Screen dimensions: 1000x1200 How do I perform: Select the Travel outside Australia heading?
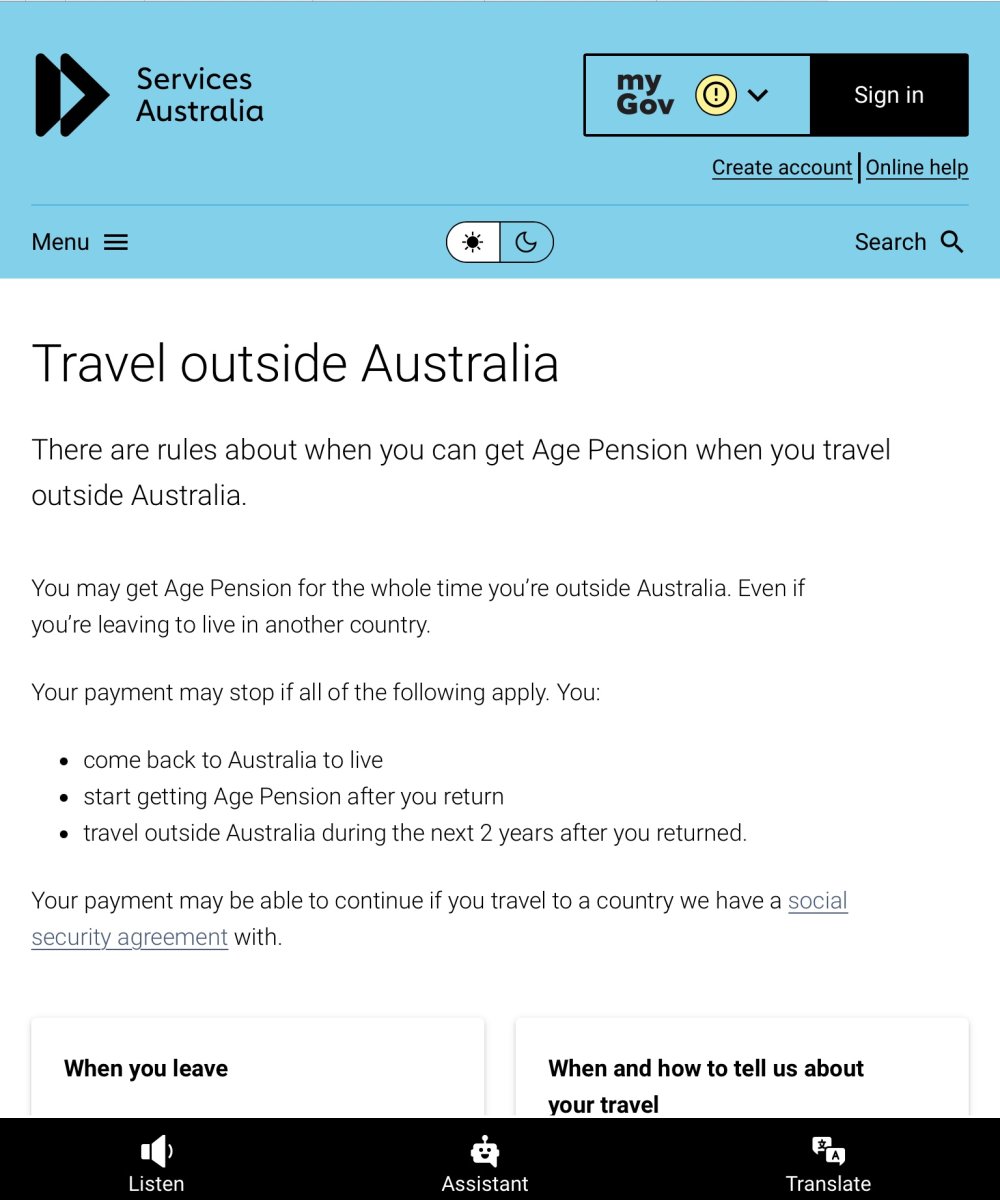click(x=295, y=363)
